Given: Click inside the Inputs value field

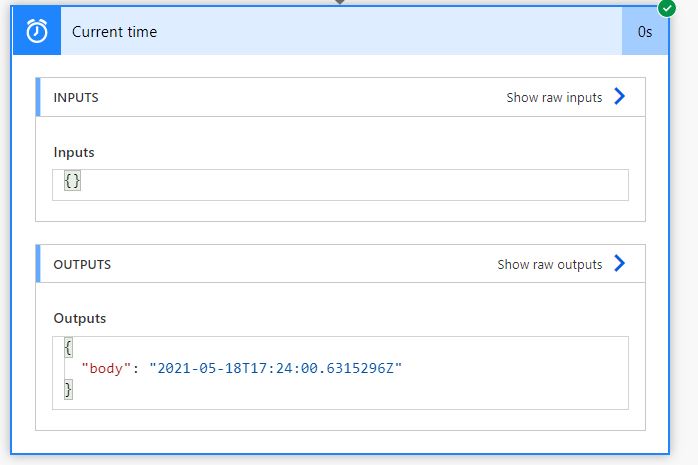Looking at the screenshot, I should pos(341,185).
